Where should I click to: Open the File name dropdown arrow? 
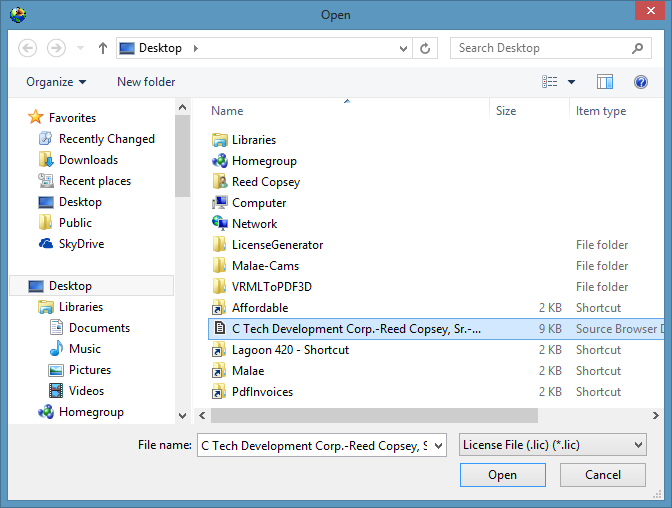[x=438, y=446]
